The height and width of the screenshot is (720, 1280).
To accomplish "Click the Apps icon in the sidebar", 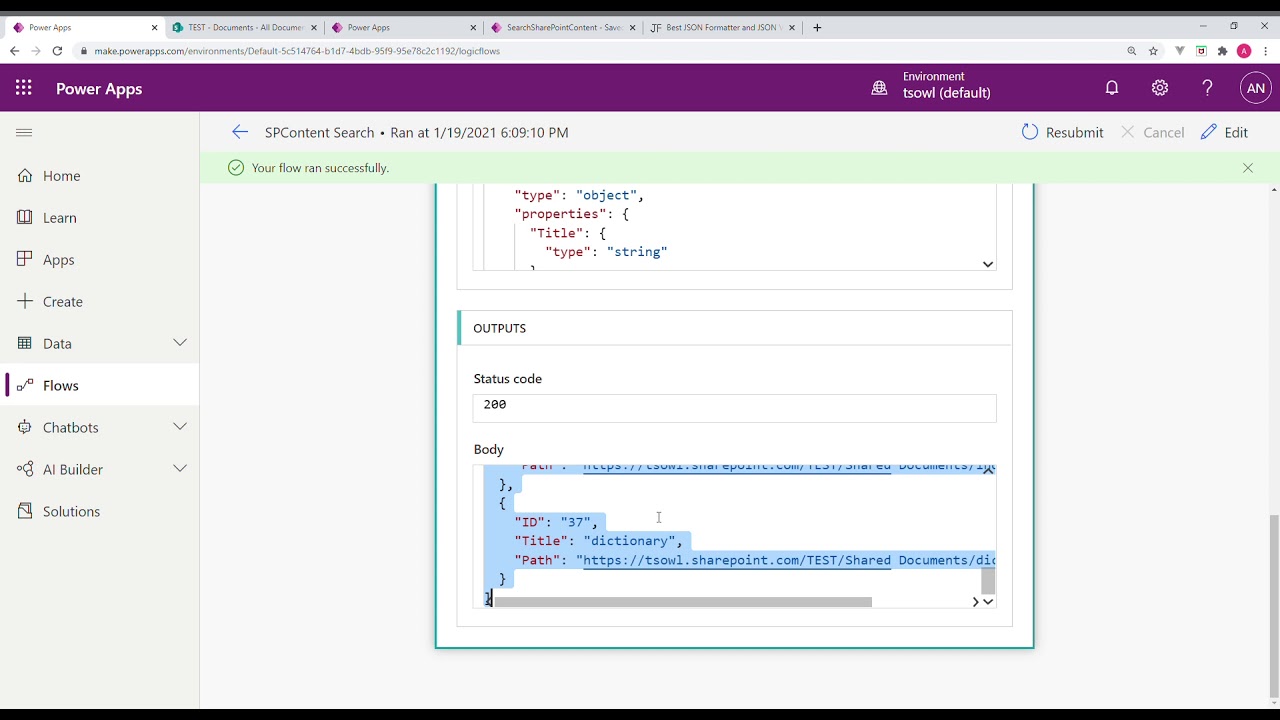I will 26,260.
